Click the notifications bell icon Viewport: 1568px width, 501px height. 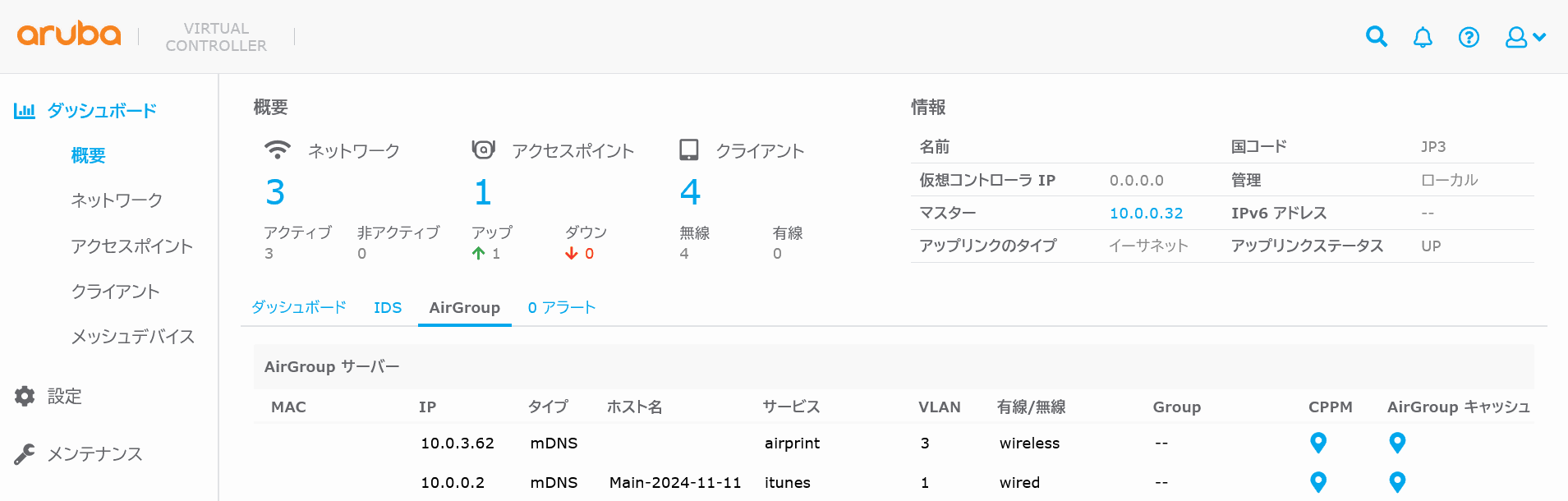pyautogui.click(x=1423, y=36)
